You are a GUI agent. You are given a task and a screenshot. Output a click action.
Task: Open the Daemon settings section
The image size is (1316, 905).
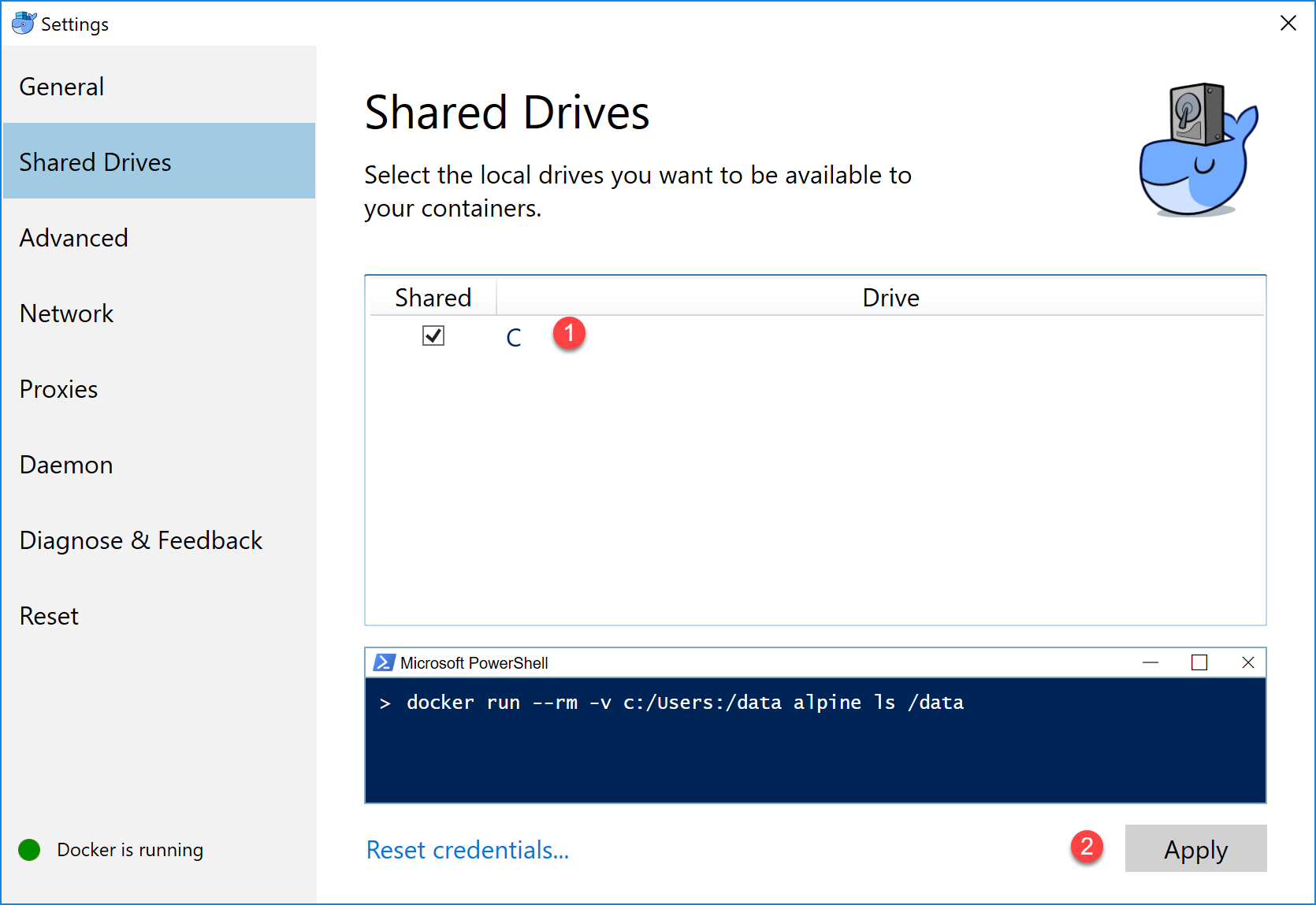[x=65, y=465]
